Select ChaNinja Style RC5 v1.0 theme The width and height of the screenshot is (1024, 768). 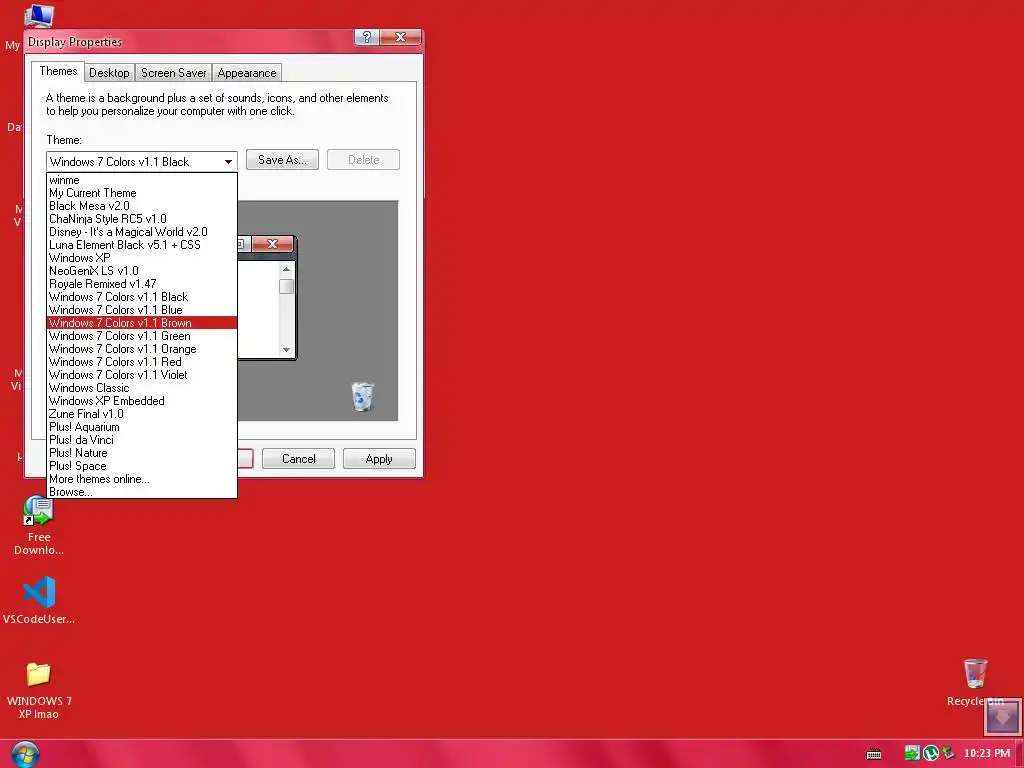coord(142,219)
